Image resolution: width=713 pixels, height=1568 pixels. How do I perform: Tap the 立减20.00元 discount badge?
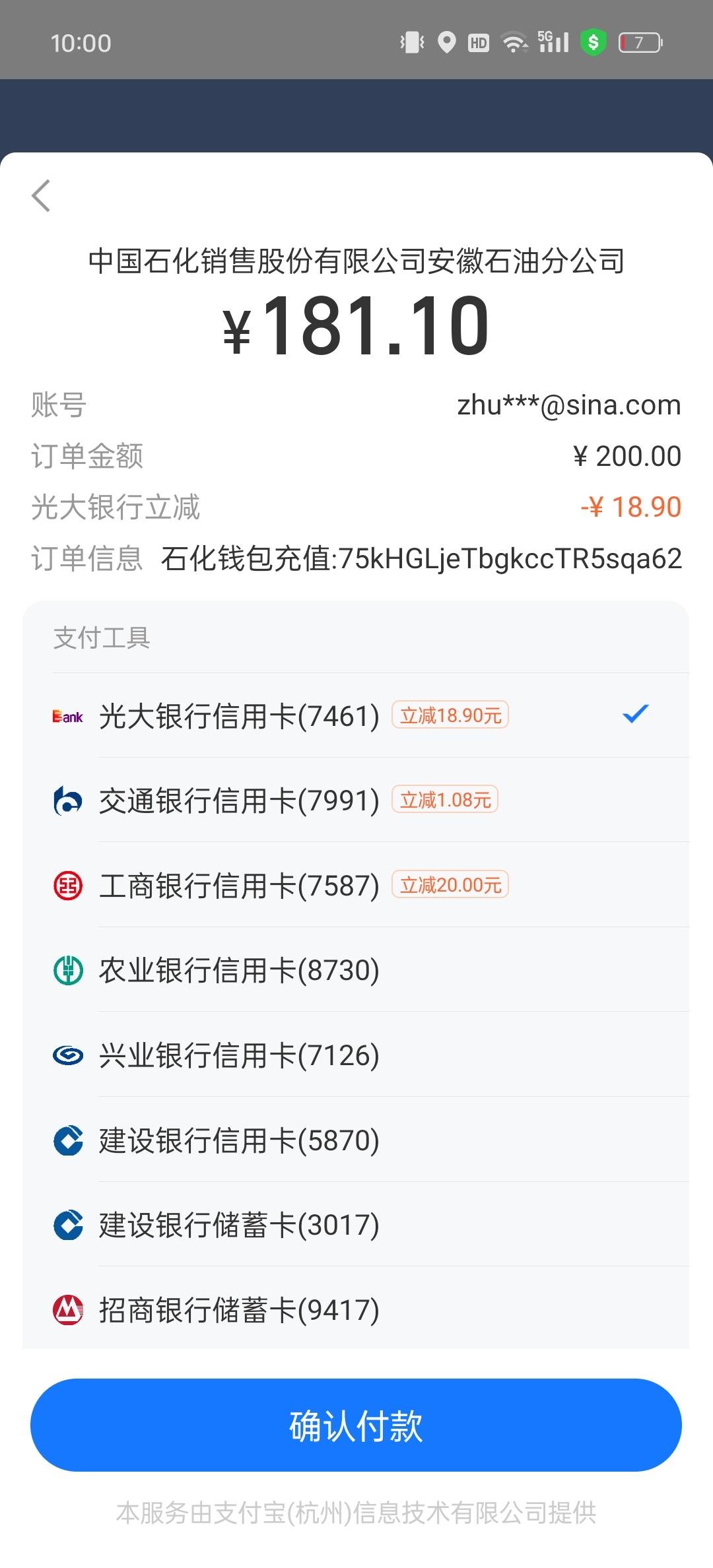pos(450,884)
